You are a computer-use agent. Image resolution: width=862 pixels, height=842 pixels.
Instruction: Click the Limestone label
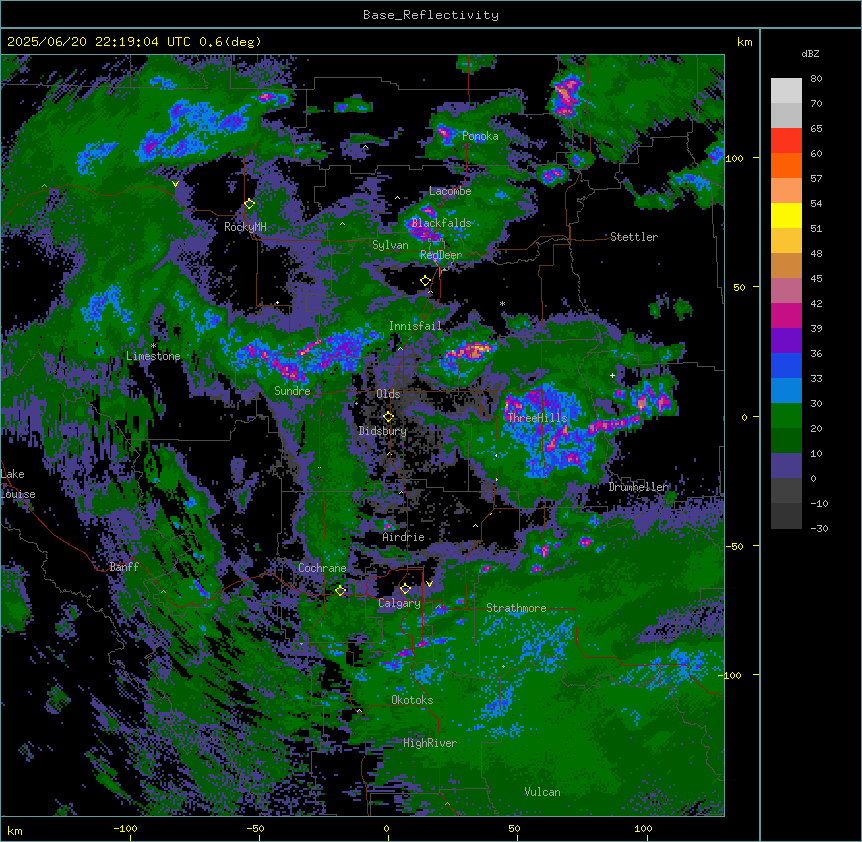tap(153, 356)
